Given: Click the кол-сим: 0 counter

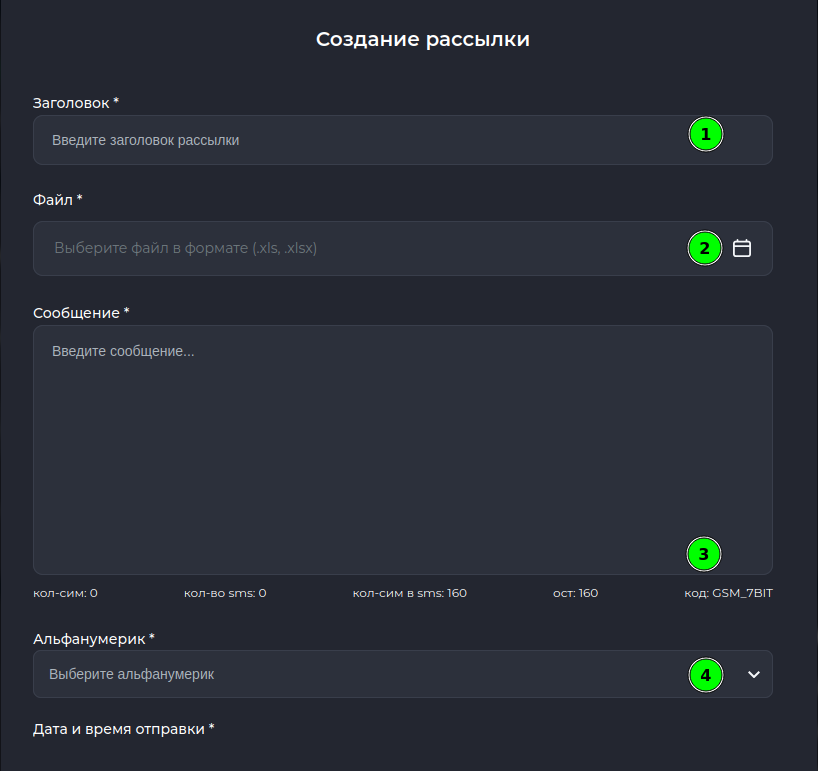Looking at the screenshot, I should point(63,592).
